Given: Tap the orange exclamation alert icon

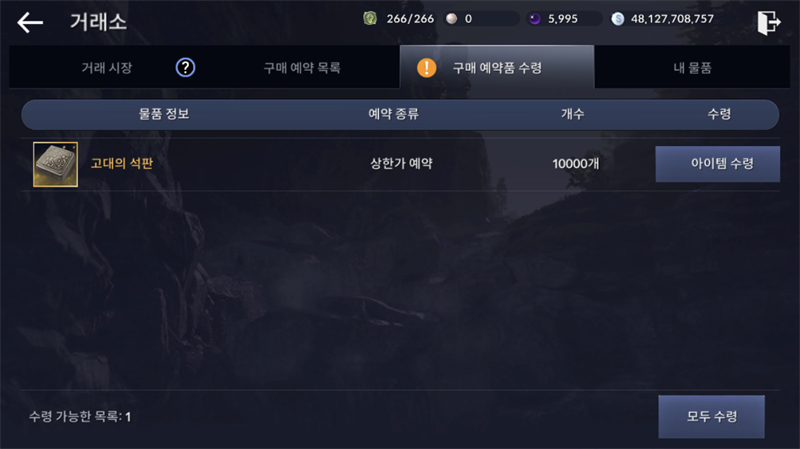Looking at the screenshot, I should 427,67.
